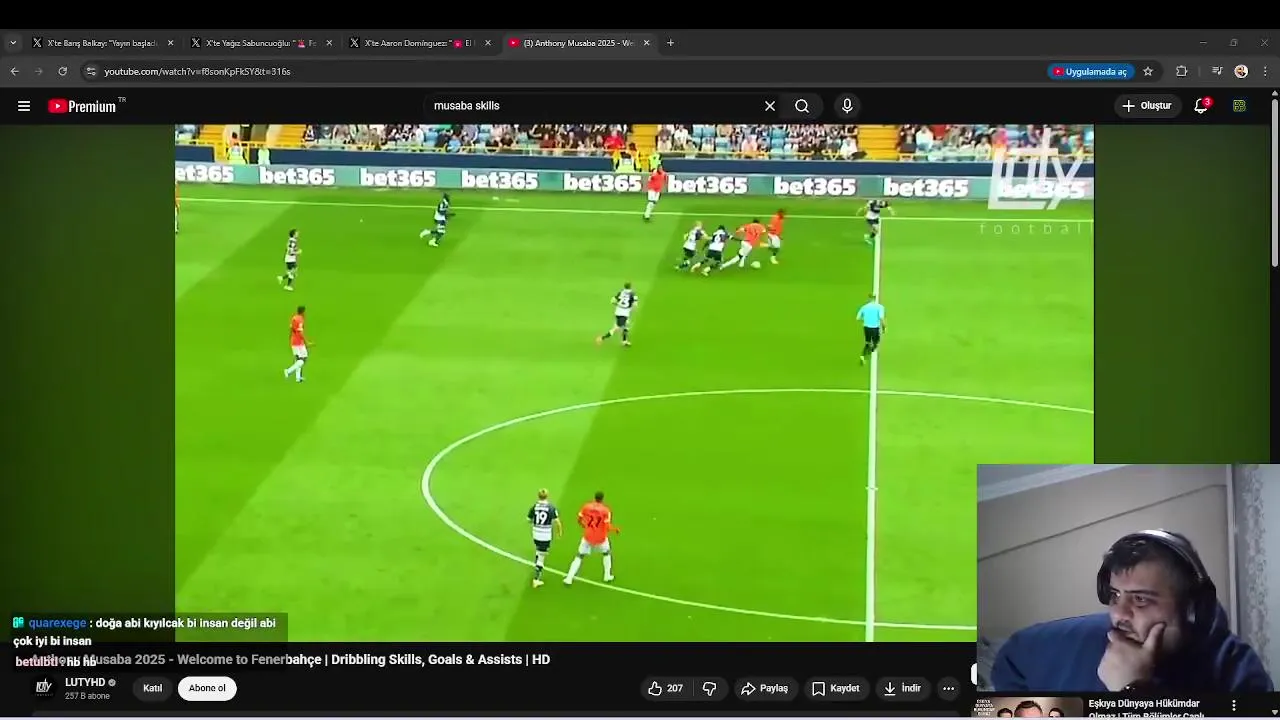View site information icon in address bar

coord(91,71)
